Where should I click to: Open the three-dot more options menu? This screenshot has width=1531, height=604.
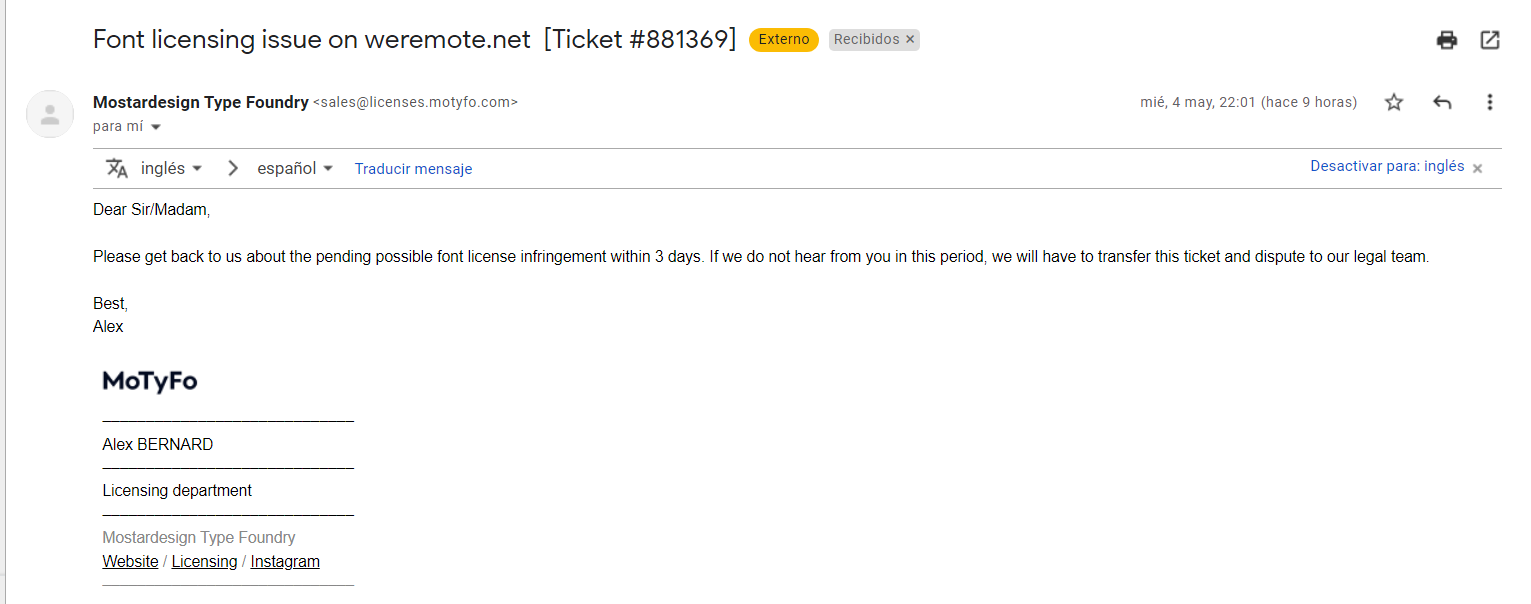click(x=1489, y=102)
